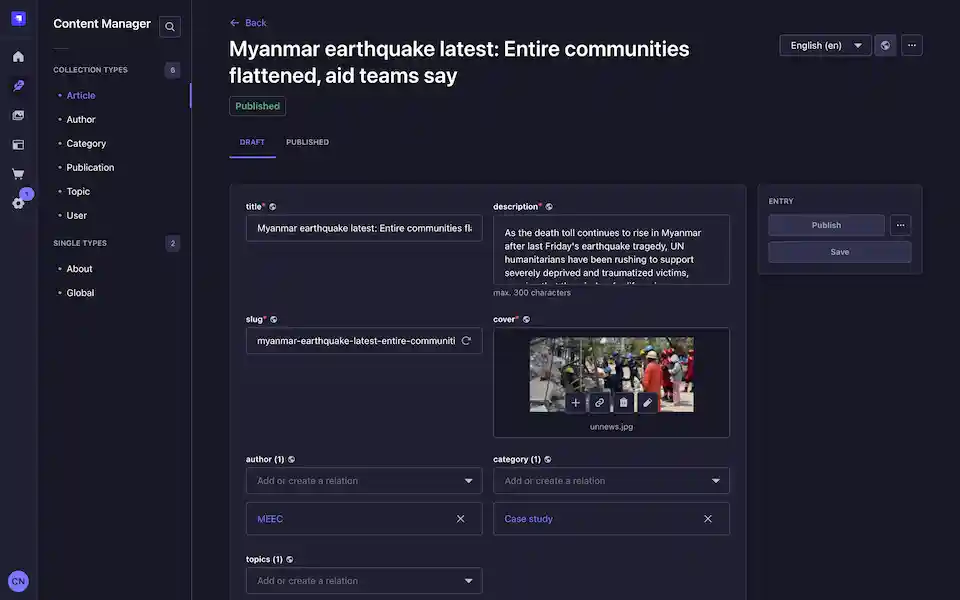Screen dimensions: 960x600
Task: Remove the MEEC author relation
Action: tap(460, 518)
